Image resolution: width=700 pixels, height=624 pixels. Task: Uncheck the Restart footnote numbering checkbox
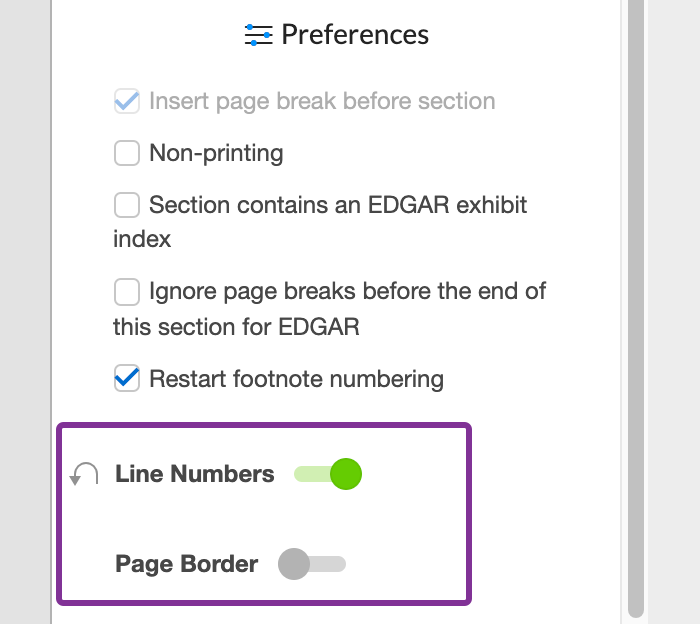click(x=126, y=379)
